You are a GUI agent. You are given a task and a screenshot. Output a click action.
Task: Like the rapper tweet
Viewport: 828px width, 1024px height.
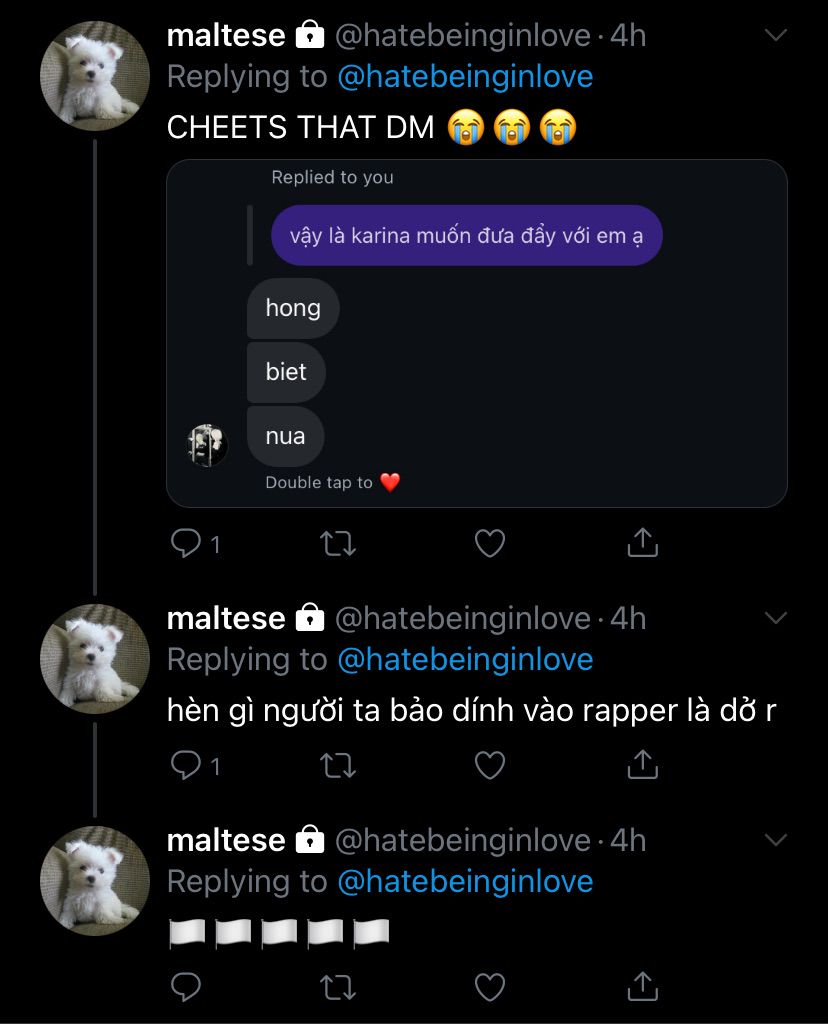489,765
